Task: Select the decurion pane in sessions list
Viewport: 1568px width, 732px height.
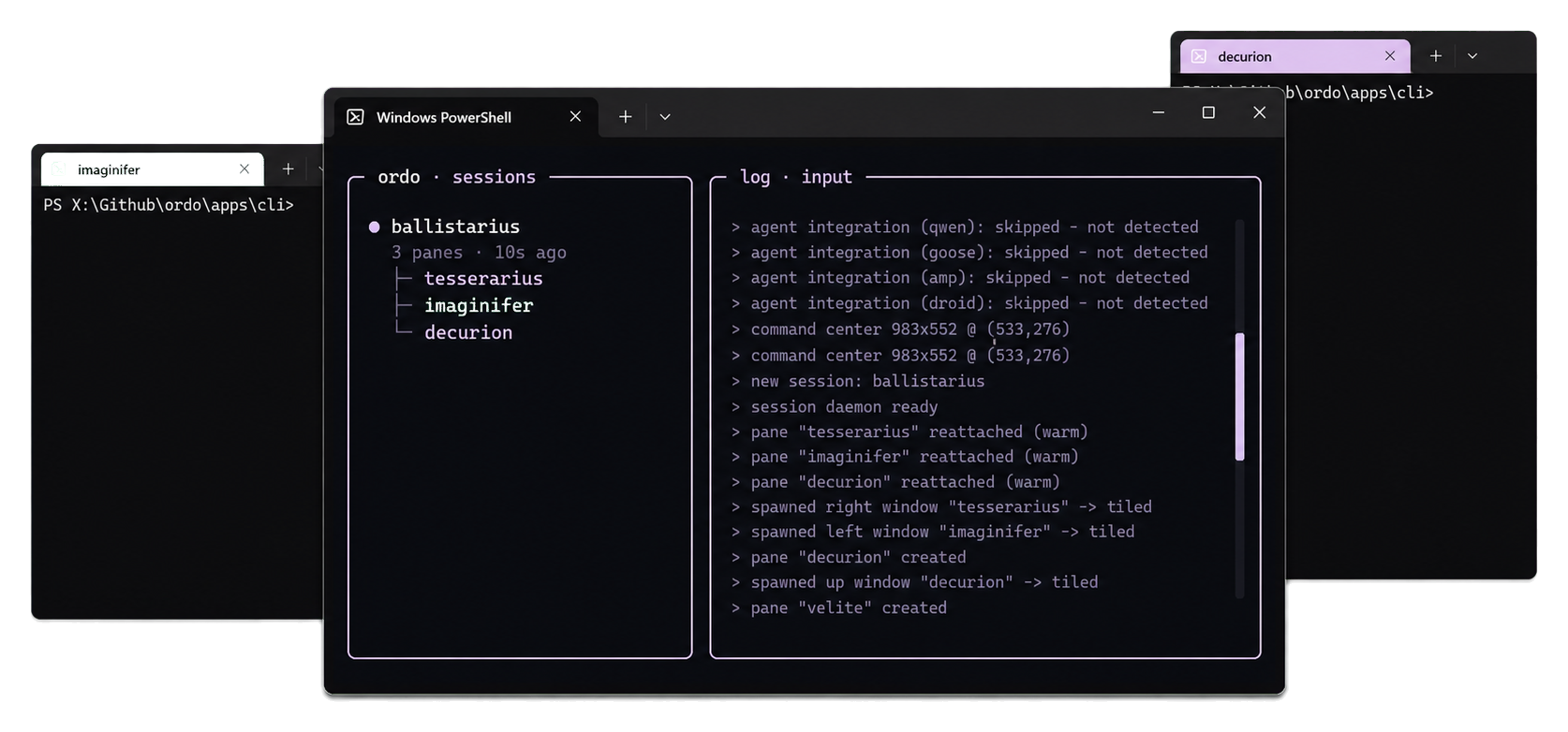Action: (468, 332)
